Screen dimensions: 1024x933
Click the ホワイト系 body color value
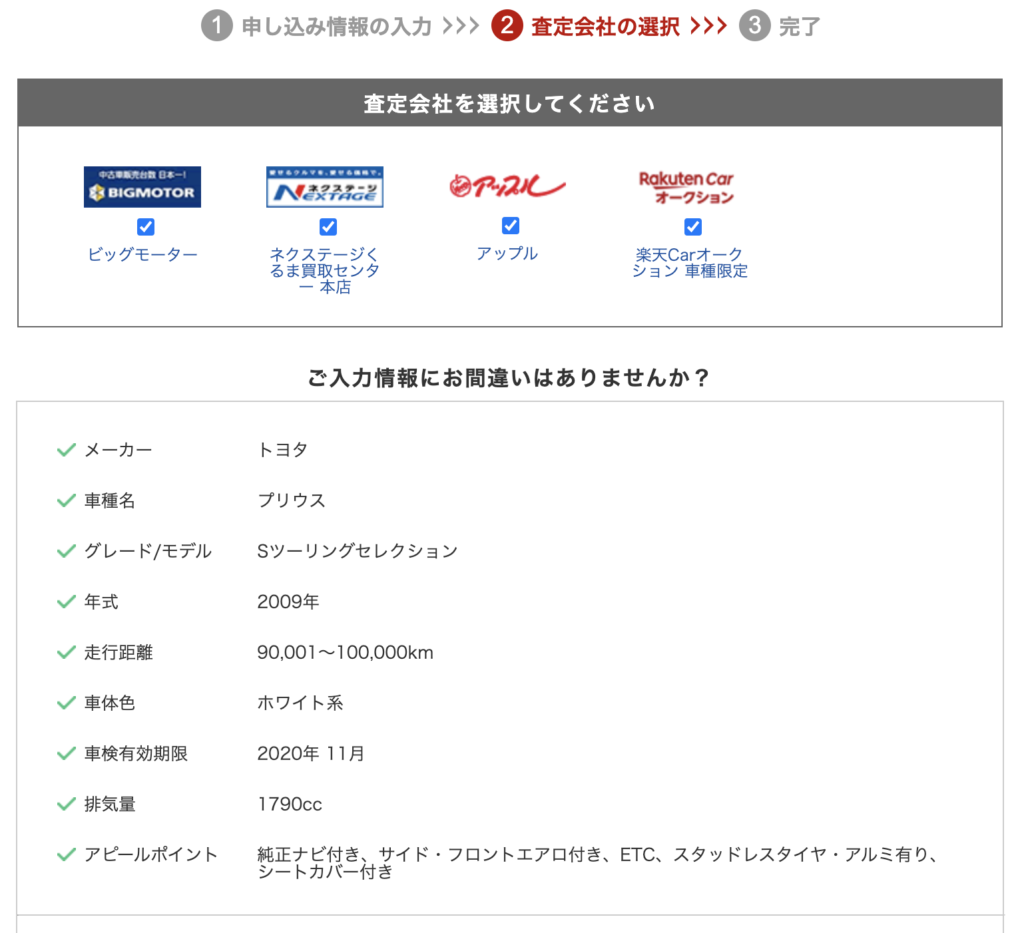coord(300,703)
